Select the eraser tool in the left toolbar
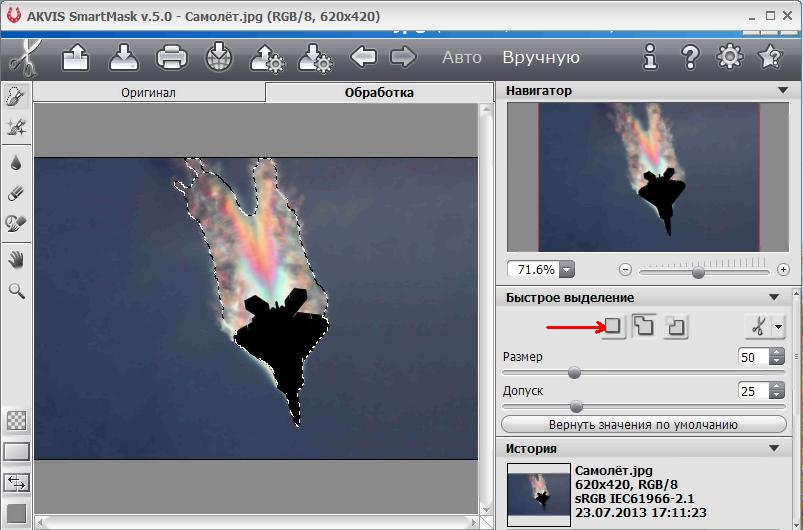 16,193
